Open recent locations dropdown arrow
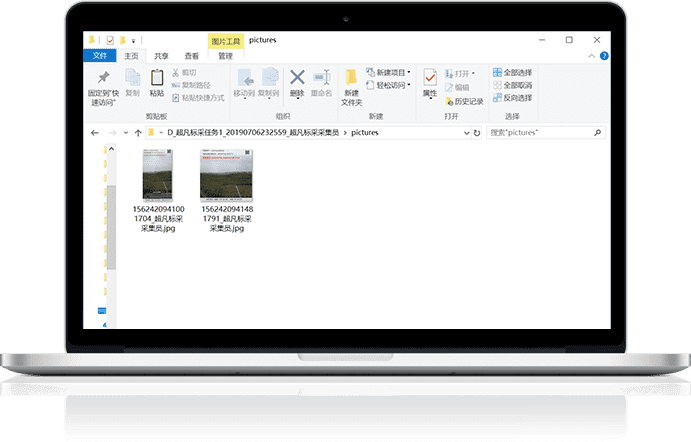Viewport: 691px width, 442px height. [x=126, y=133]
